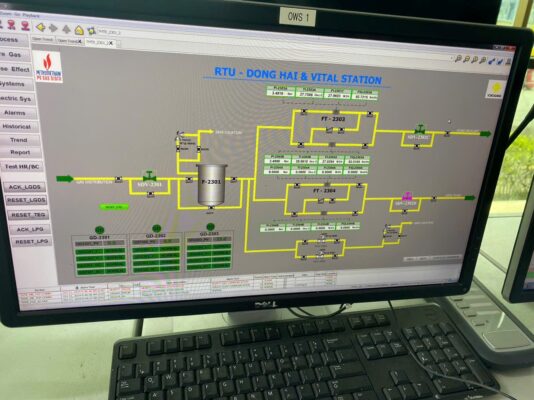Open the Historical page
Screen dimensions: 534x400
coord(16,126)
